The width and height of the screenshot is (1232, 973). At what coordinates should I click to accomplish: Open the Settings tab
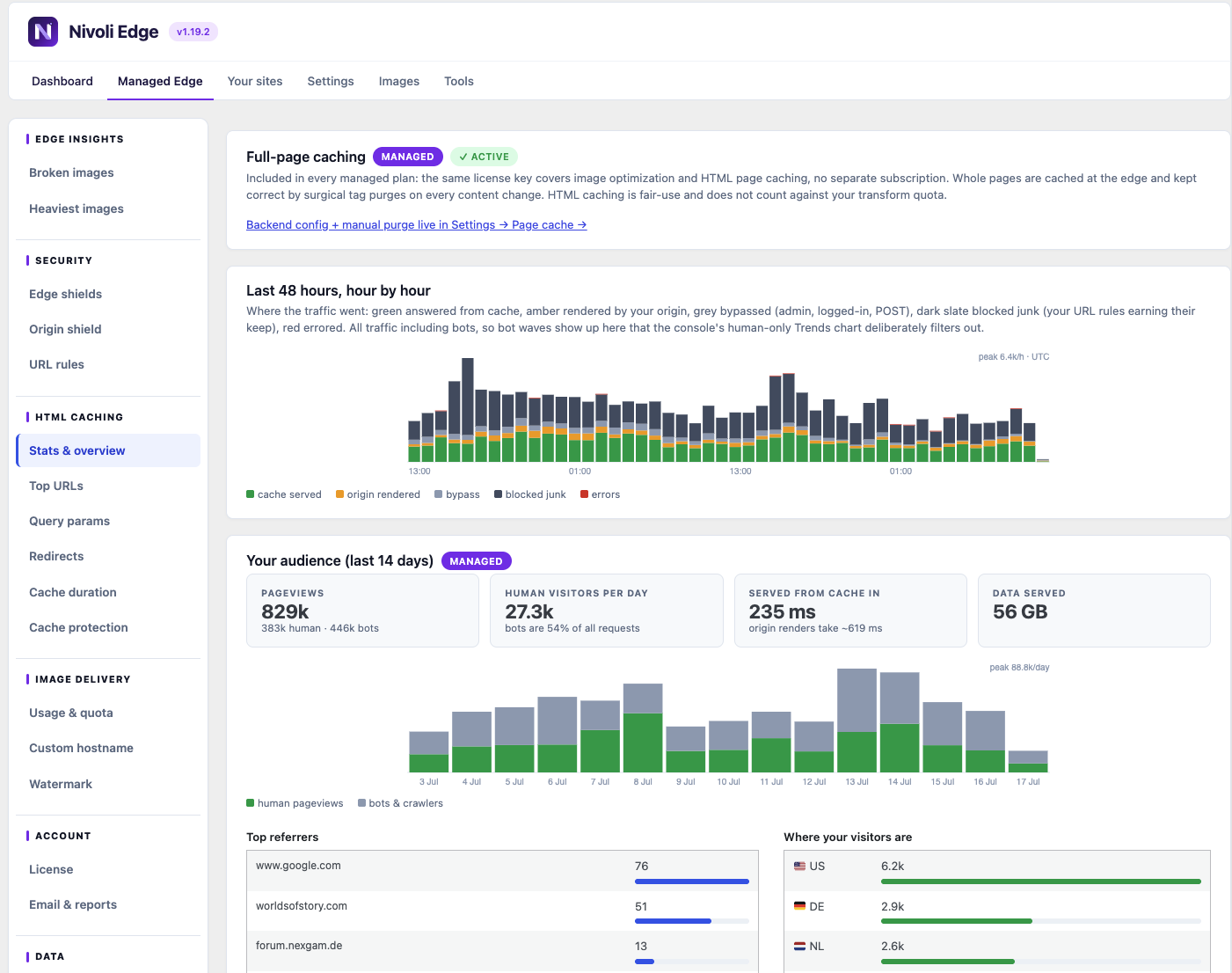coord(331,81)
